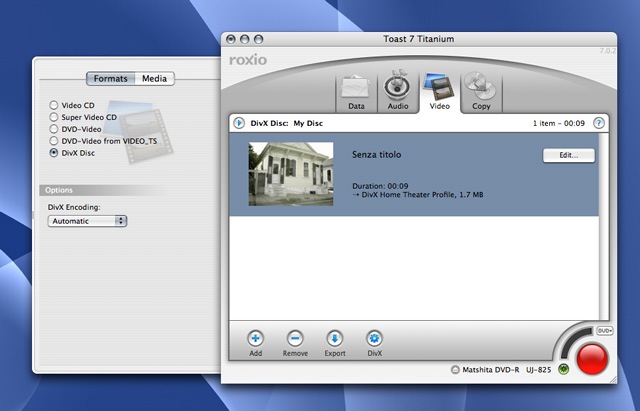Click the green recorder status icon
Viewport: 640px width, 411px height.
coord(563,369)
